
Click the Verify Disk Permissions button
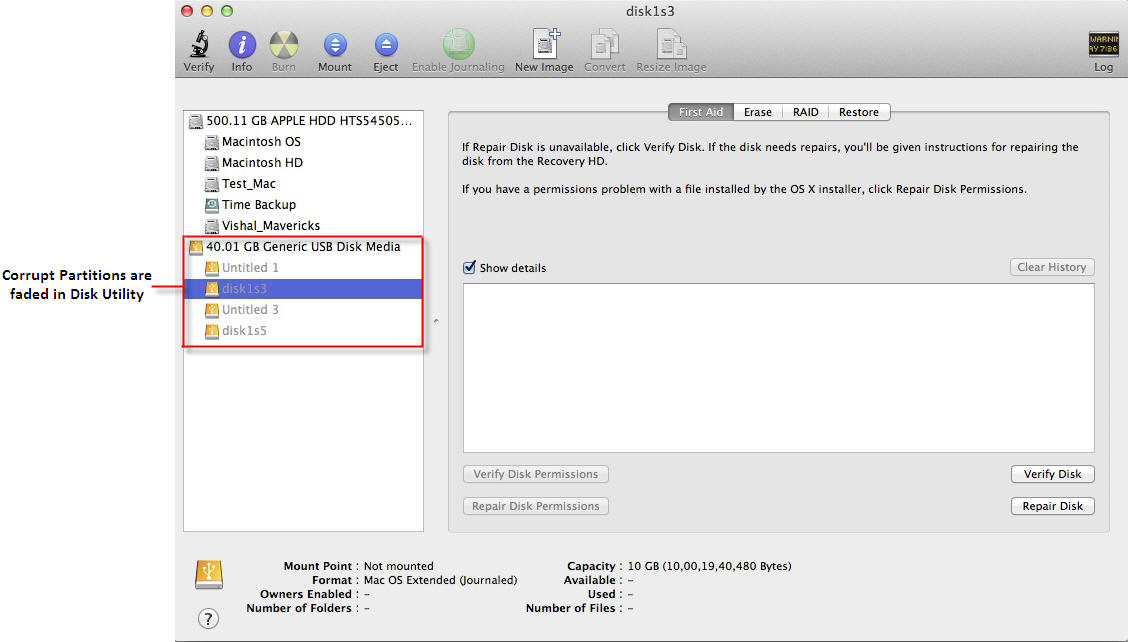pyautogui.click(x=536, y=474)
